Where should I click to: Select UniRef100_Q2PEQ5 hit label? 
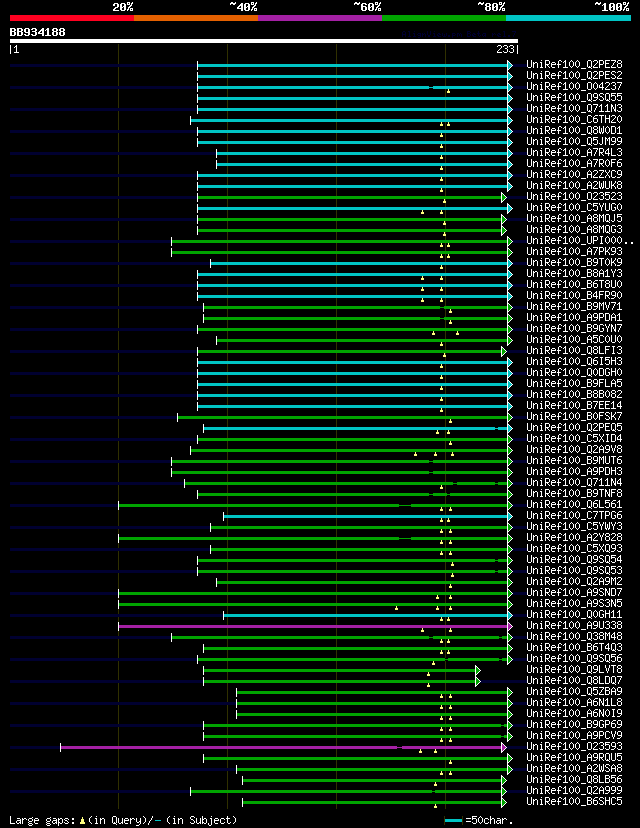(x=574, y=428)
